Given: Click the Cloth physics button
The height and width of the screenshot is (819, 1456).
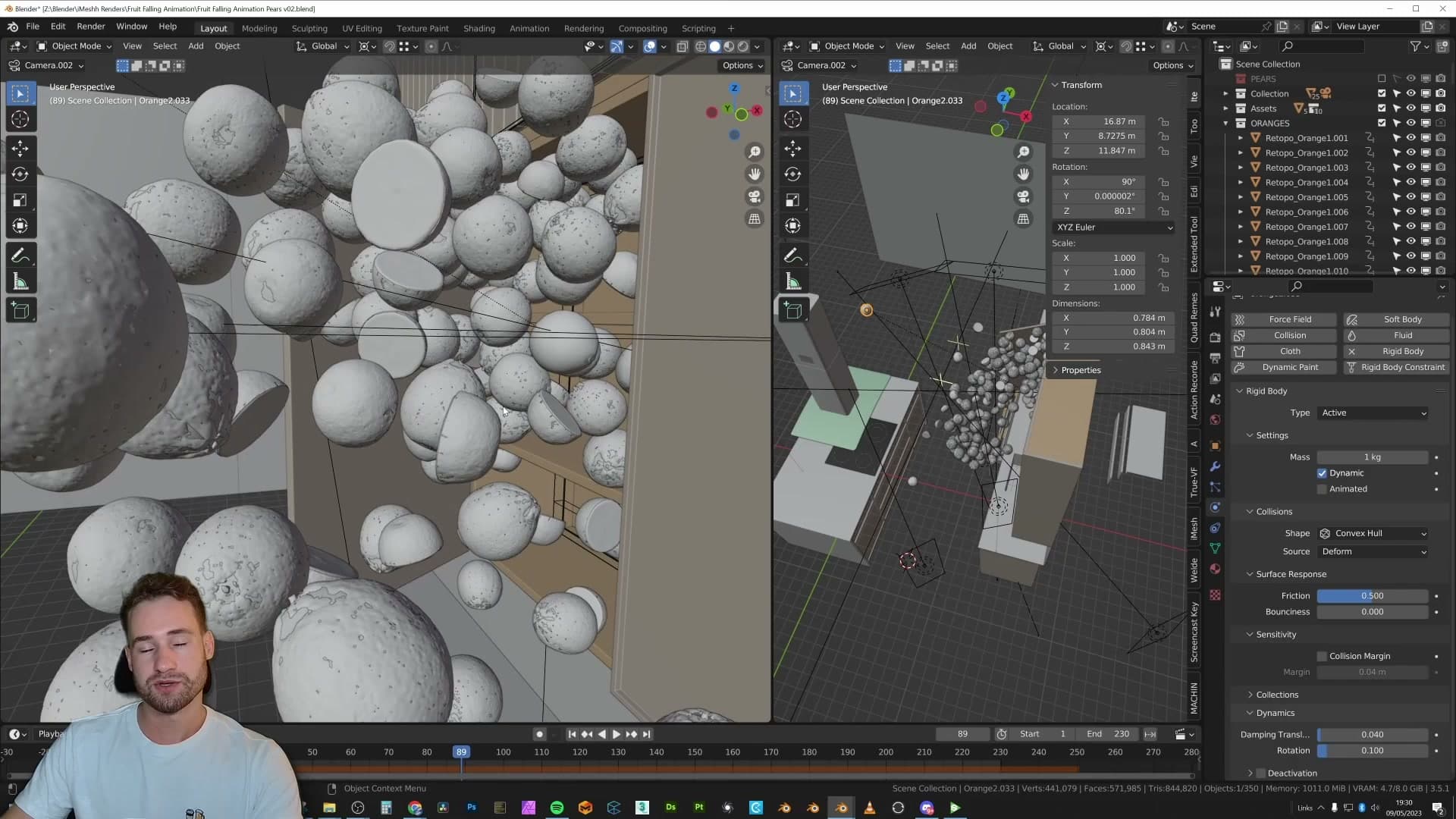Looking at the screenshot, I should [1284, 352].
